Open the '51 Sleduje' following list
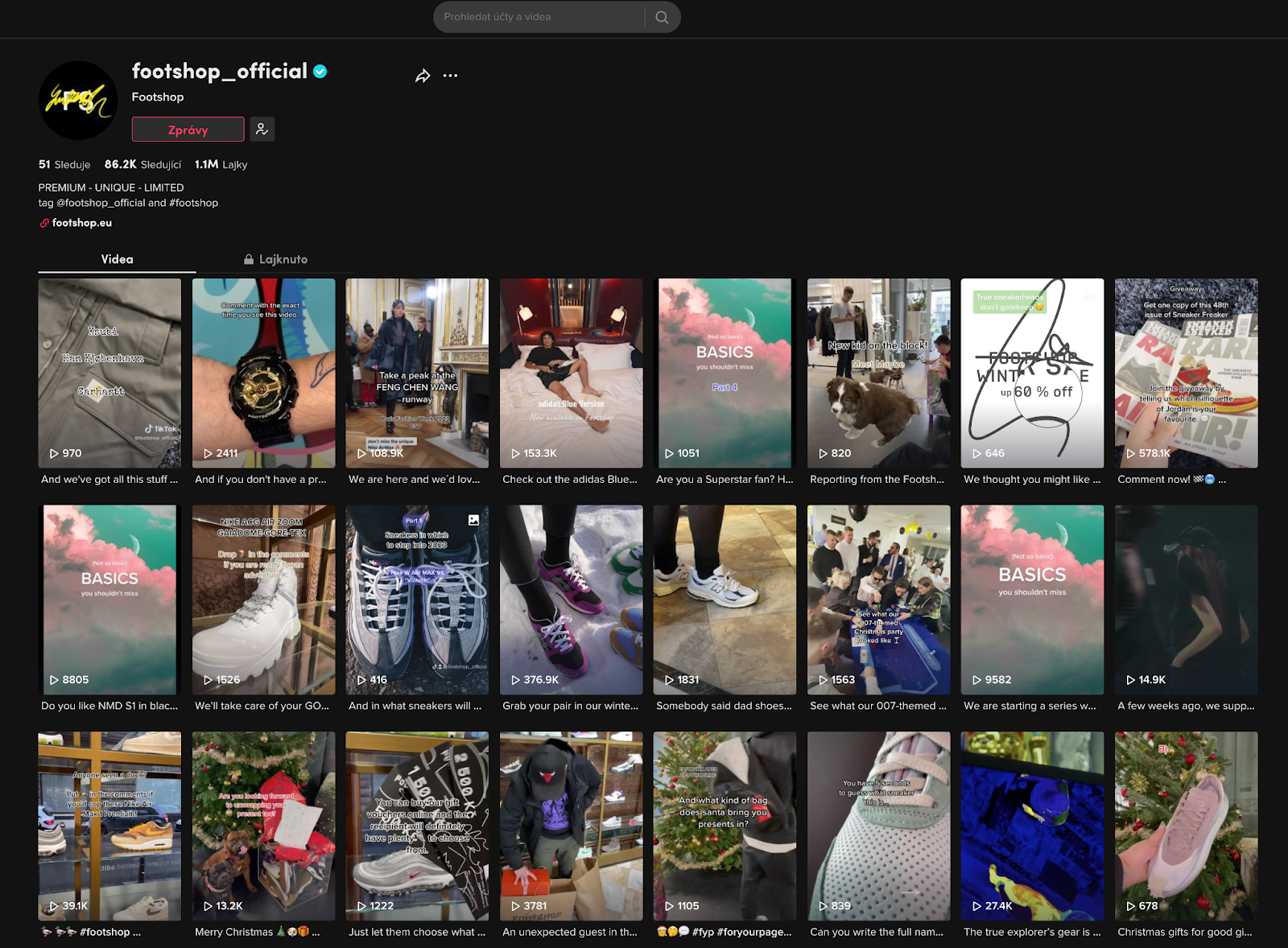The width and height of the screenshot is (1288, 948). (64, 164)
